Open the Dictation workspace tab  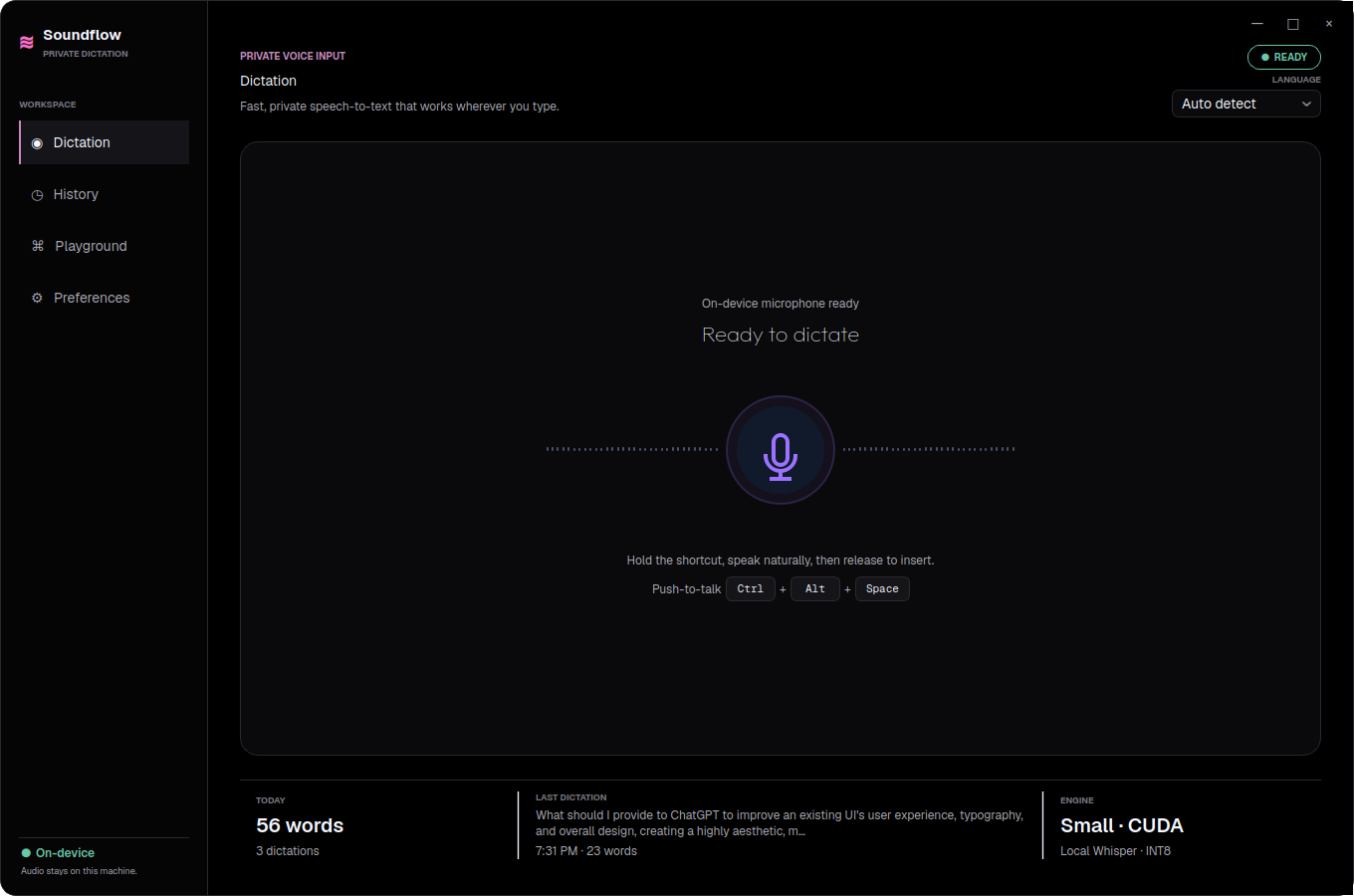105,142
